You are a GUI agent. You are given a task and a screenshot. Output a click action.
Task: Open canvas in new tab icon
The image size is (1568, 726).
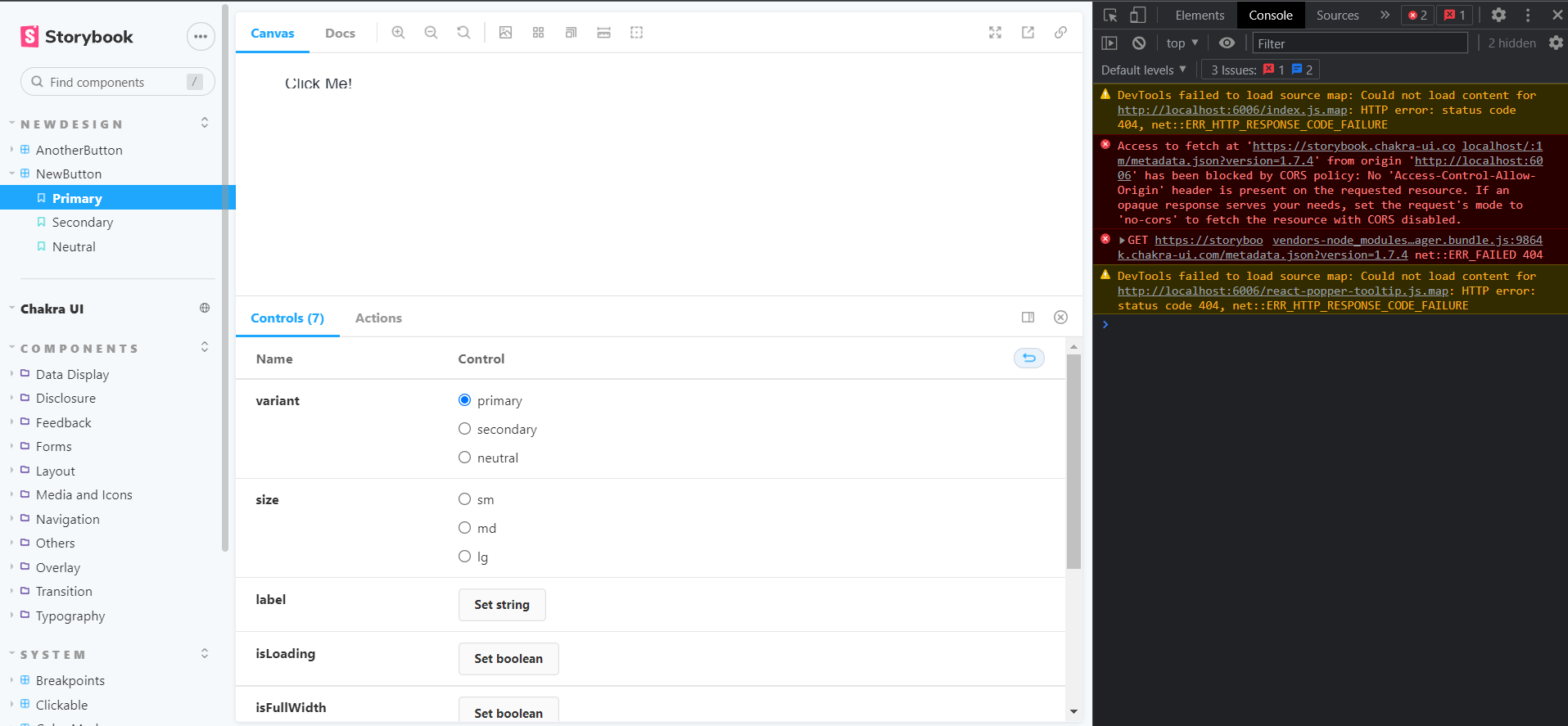click(x=1028, y=33)
